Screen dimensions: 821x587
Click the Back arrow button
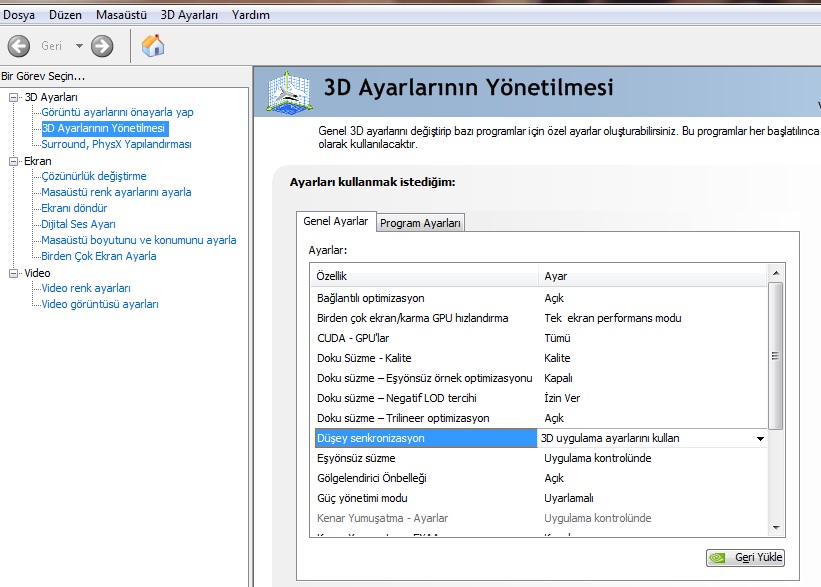pyautogui.click(x=19, y=46)
